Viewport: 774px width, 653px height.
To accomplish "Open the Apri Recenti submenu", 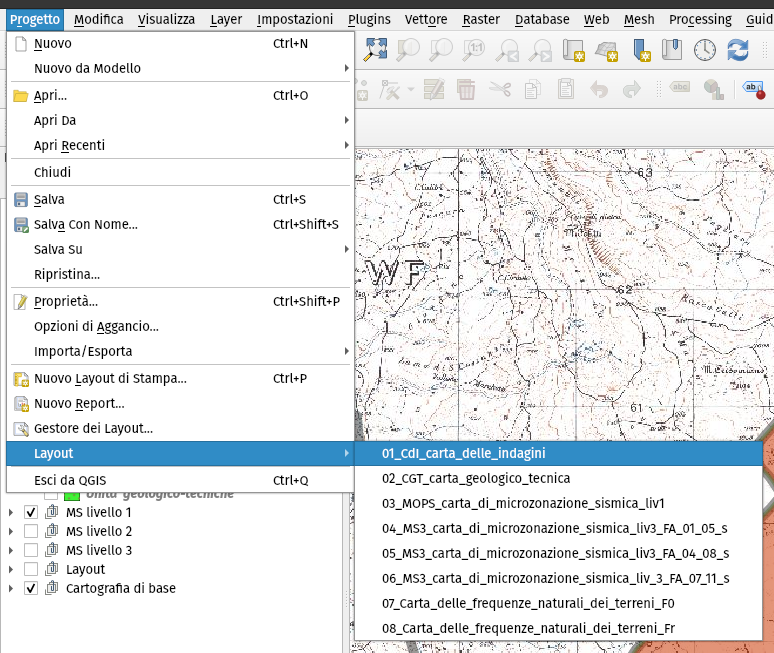I will 180,146.
